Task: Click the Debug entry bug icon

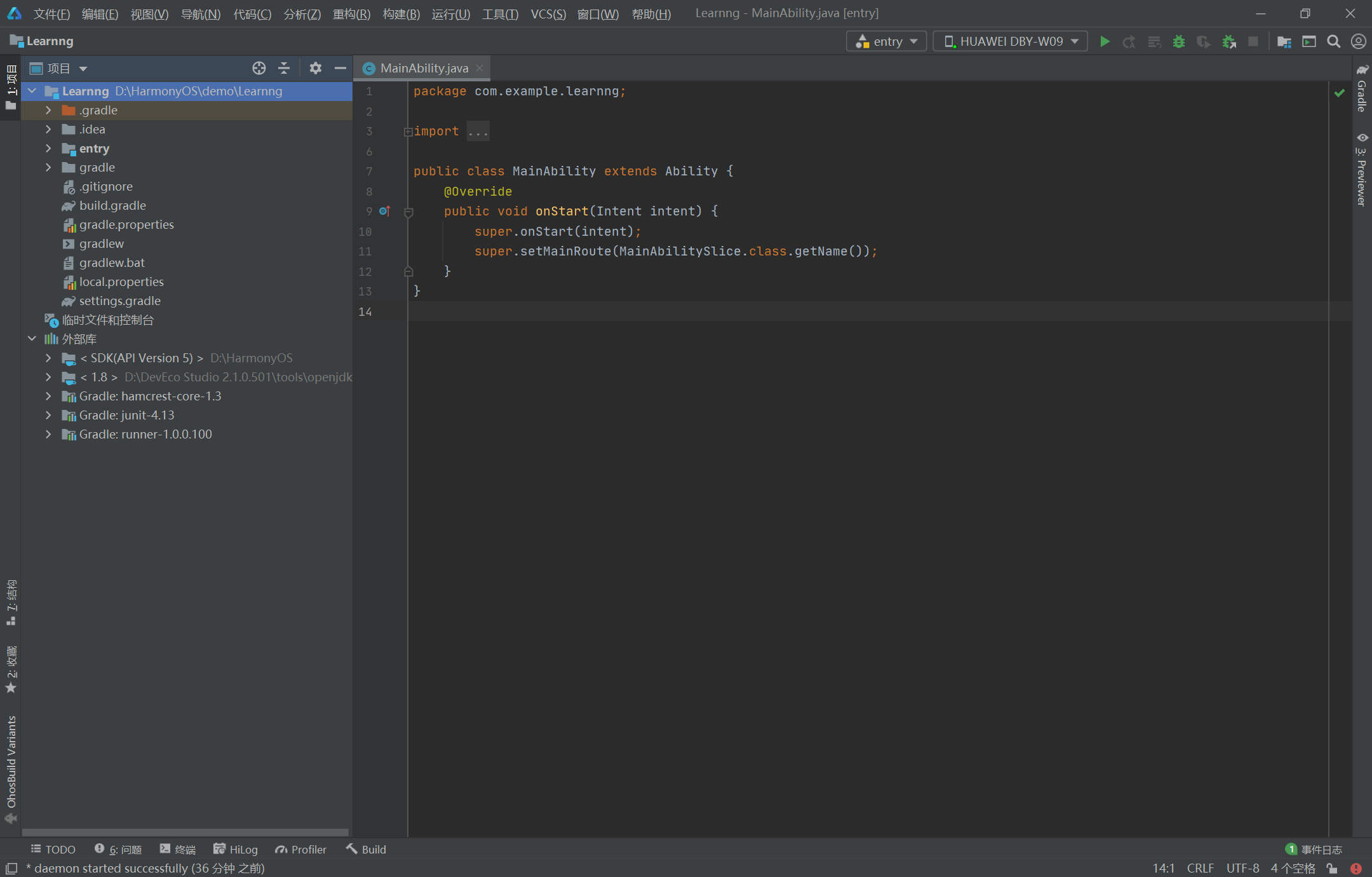Action: point(1179,41)
